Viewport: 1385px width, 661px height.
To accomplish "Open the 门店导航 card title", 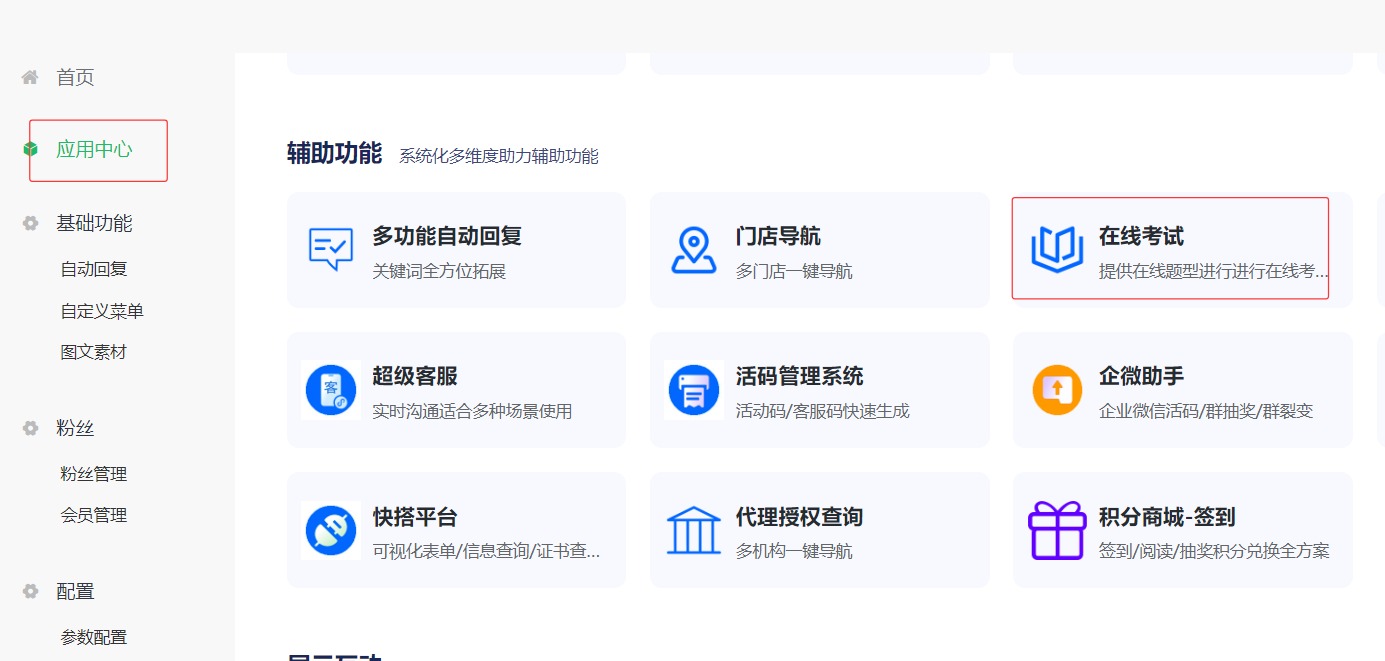I will 778,236.
